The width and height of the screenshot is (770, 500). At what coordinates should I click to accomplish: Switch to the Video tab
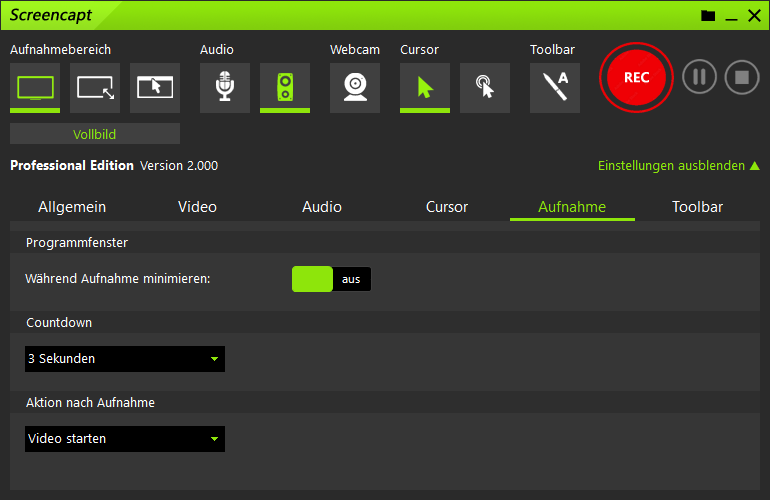point(197,207)
